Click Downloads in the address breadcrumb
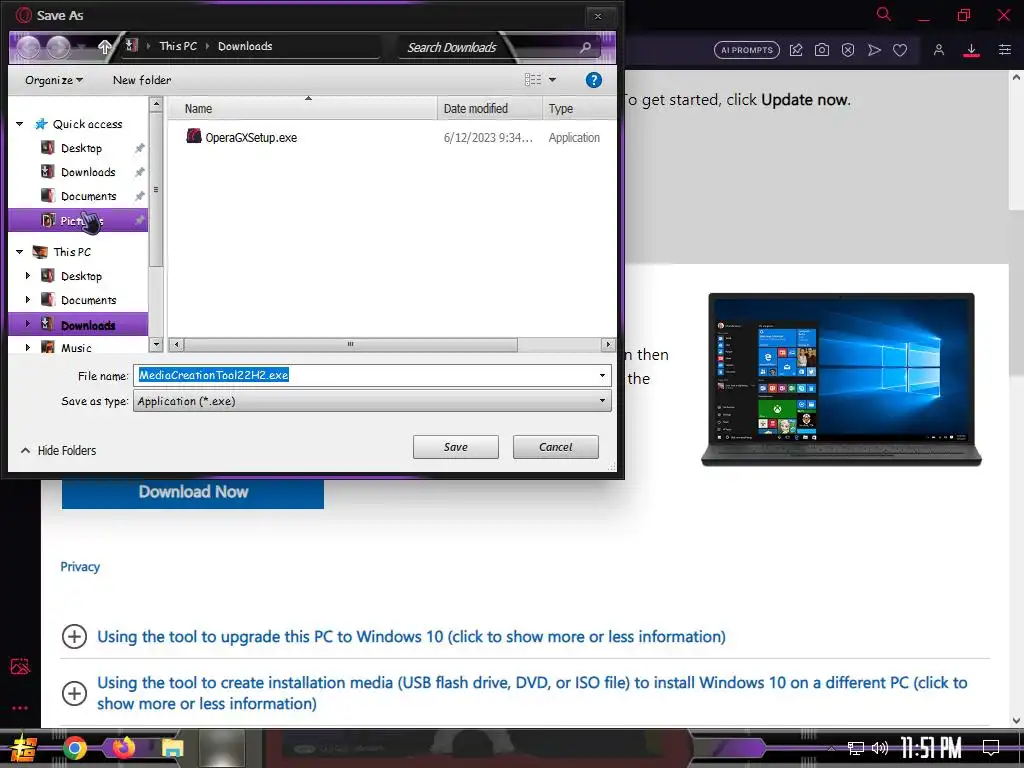This screenshot has height=768, width=1024. pyautogui.click(x=245, y=46)
